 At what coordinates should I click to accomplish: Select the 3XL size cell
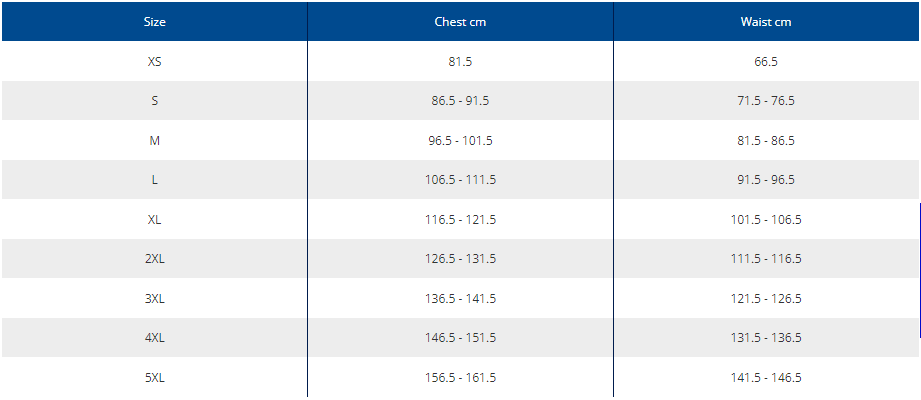[154, 299]
